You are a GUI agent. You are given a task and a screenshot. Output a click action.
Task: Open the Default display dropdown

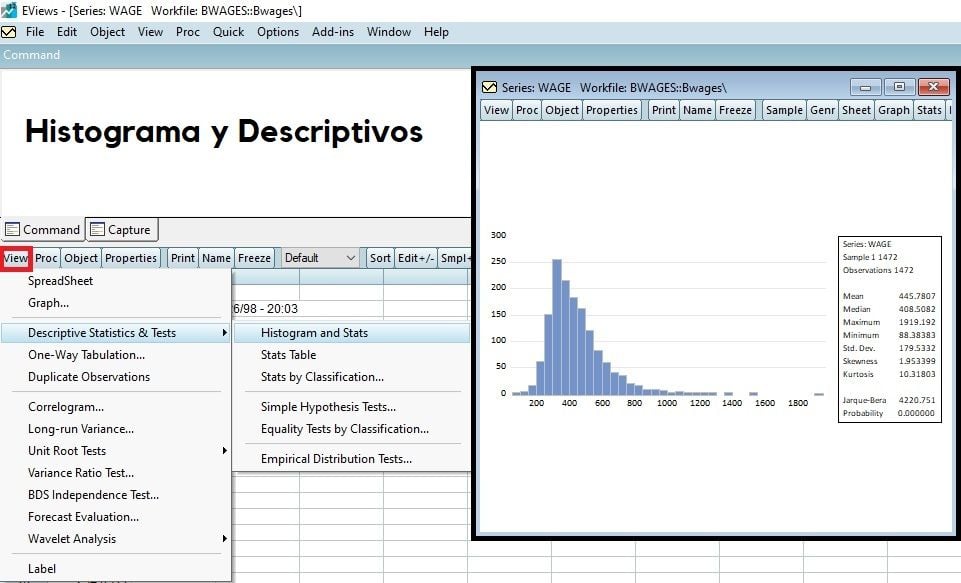tap(319, 257)
